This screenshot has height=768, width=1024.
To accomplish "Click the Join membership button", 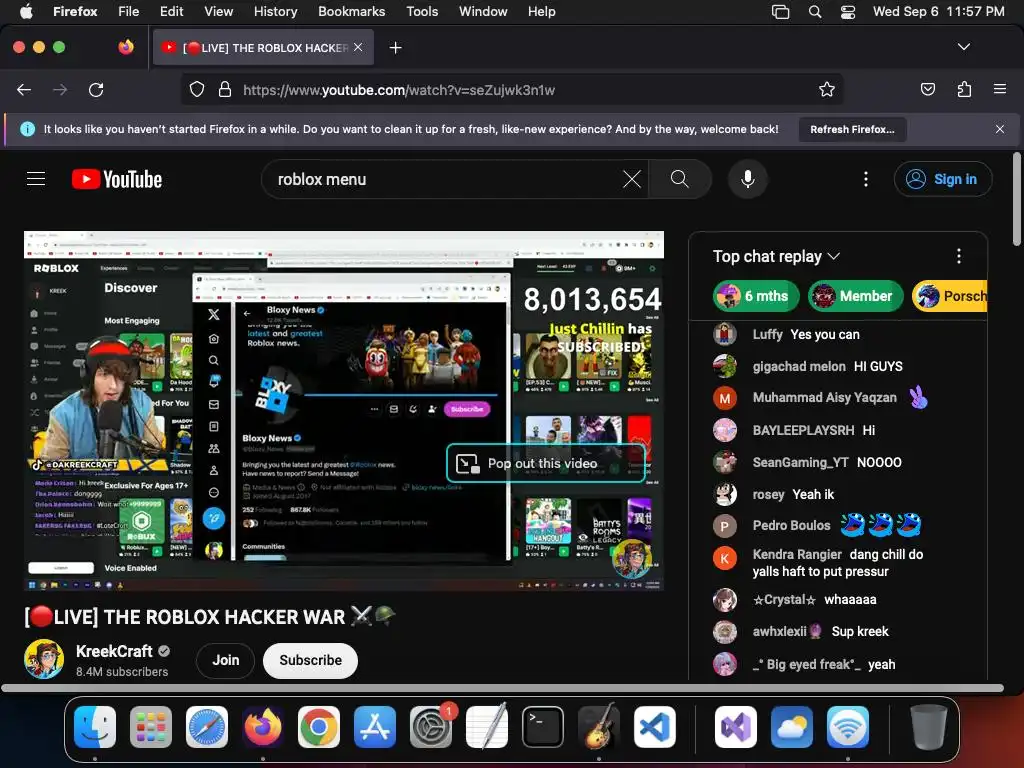I will click(225, 660).
